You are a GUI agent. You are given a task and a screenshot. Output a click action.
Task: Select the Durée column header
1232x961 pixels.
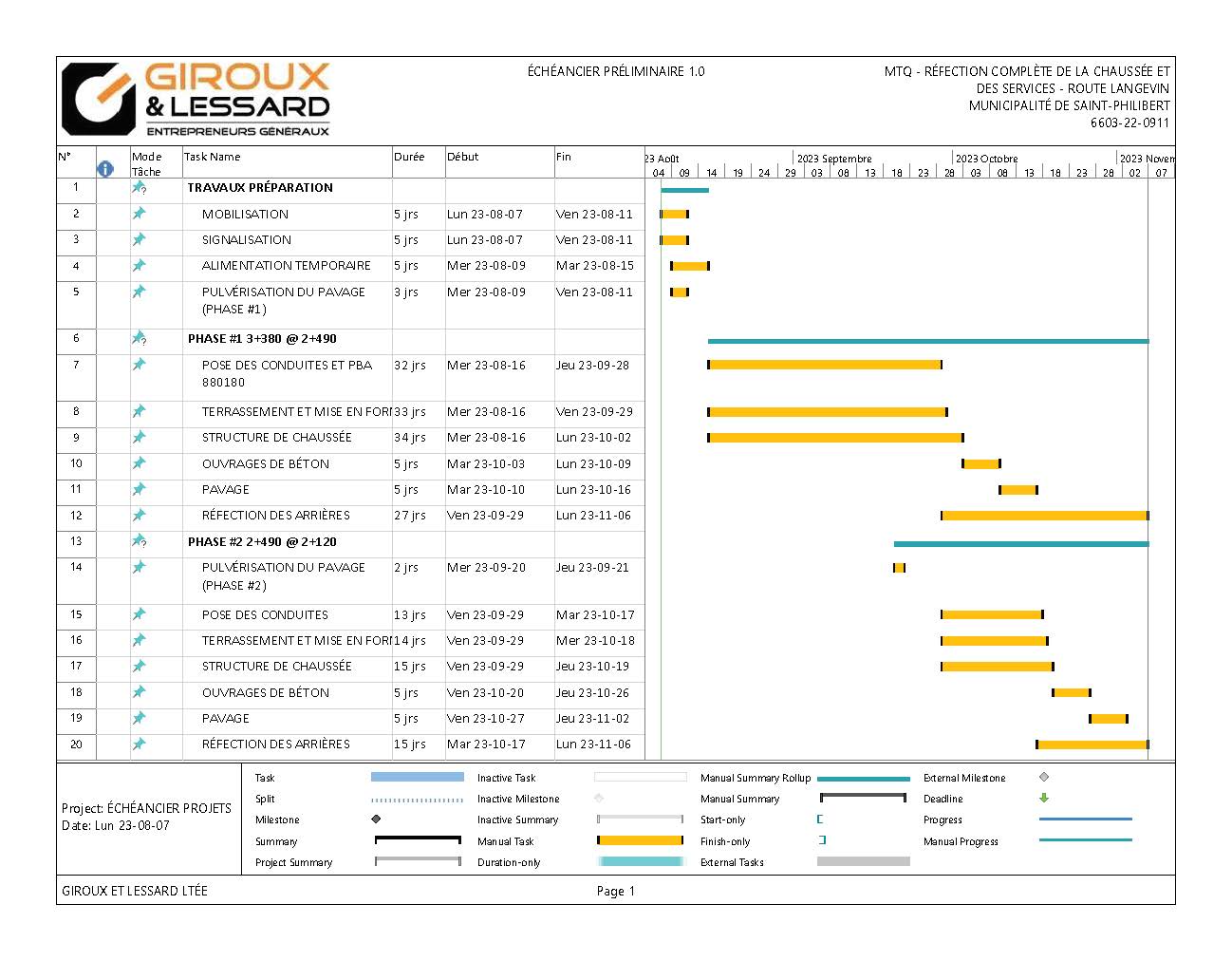pos(419,163)
